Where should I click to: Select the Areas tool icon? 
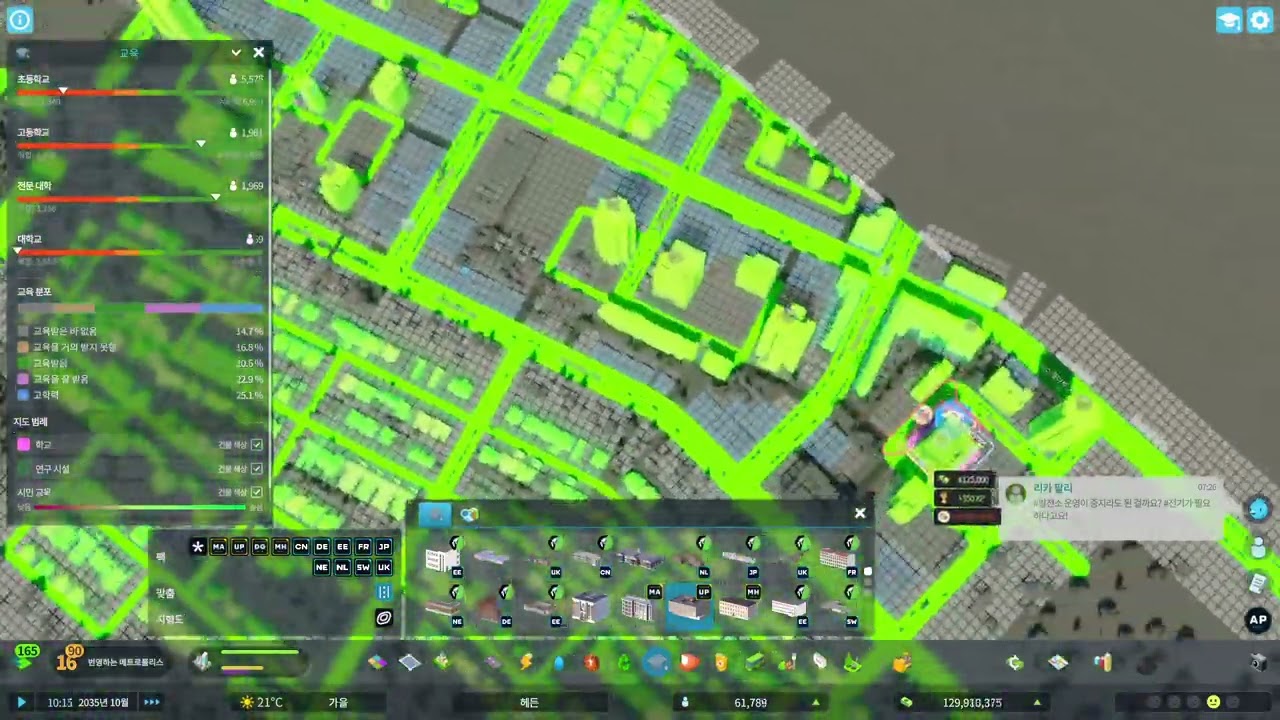[410, 662]
